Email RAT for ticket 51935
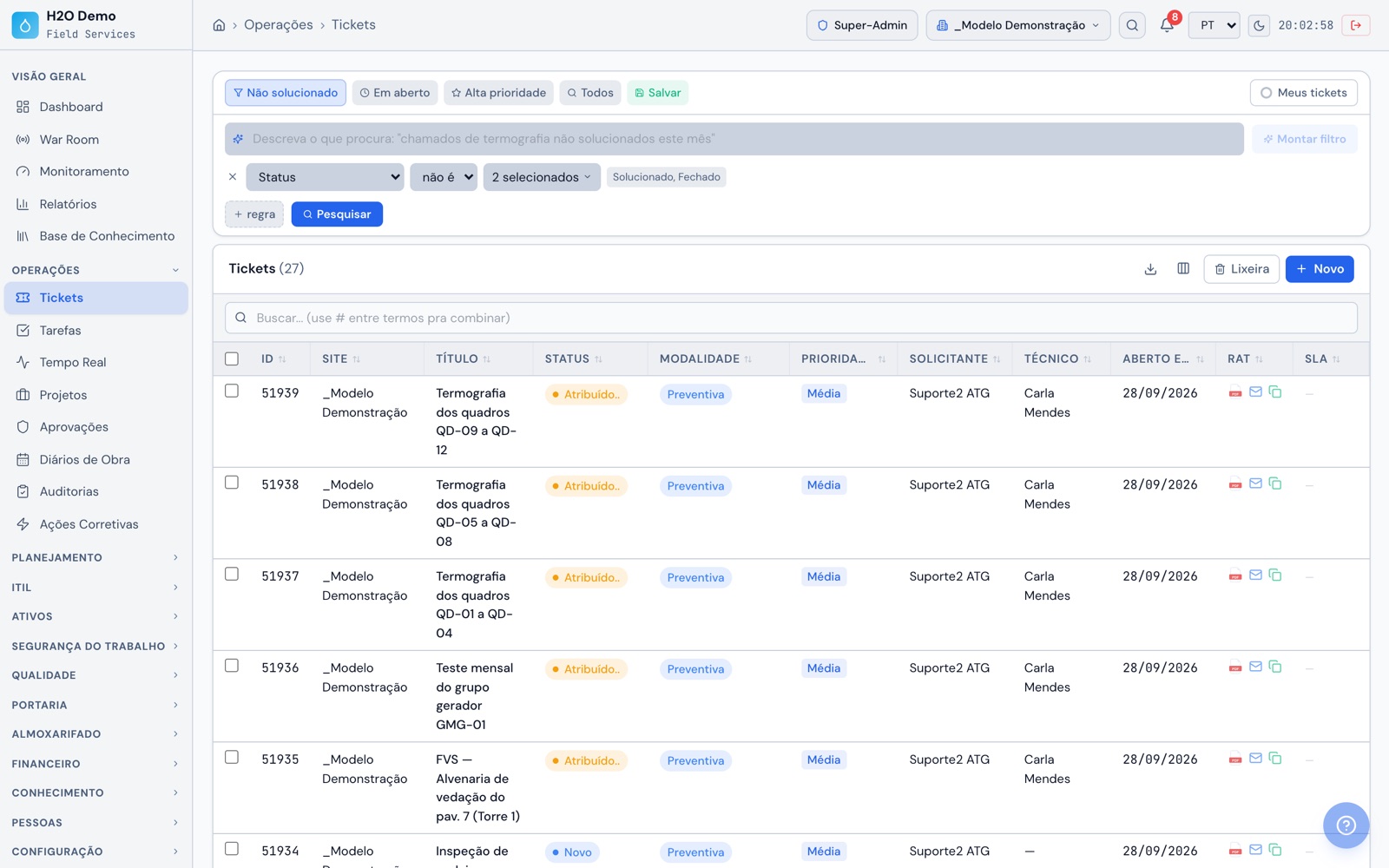This screenshot has height=868, width=1389. [x=1255, y=759]
